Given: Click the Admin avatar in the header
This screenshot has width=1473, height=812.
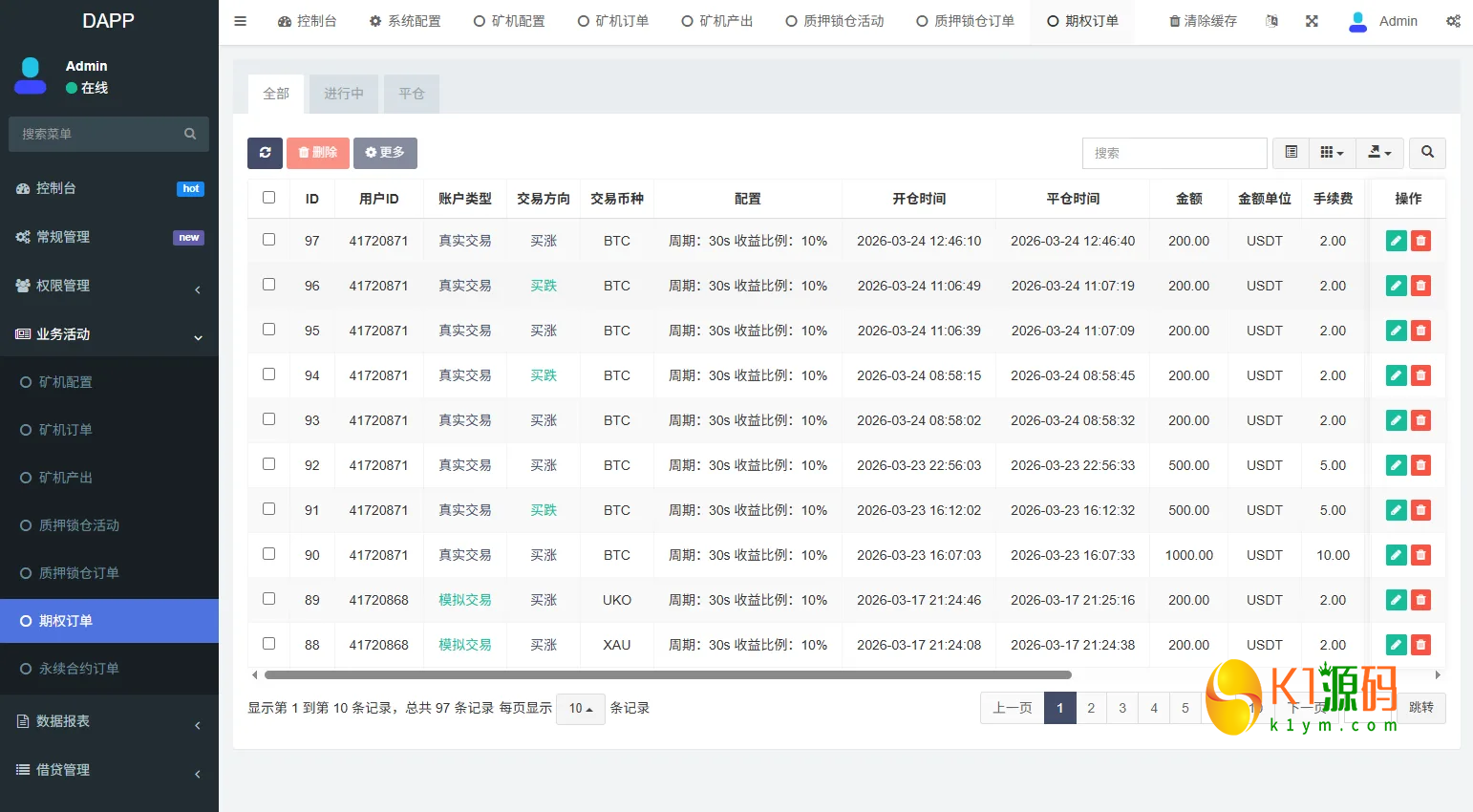Looking at the screenshot, I should [1357, 21].
